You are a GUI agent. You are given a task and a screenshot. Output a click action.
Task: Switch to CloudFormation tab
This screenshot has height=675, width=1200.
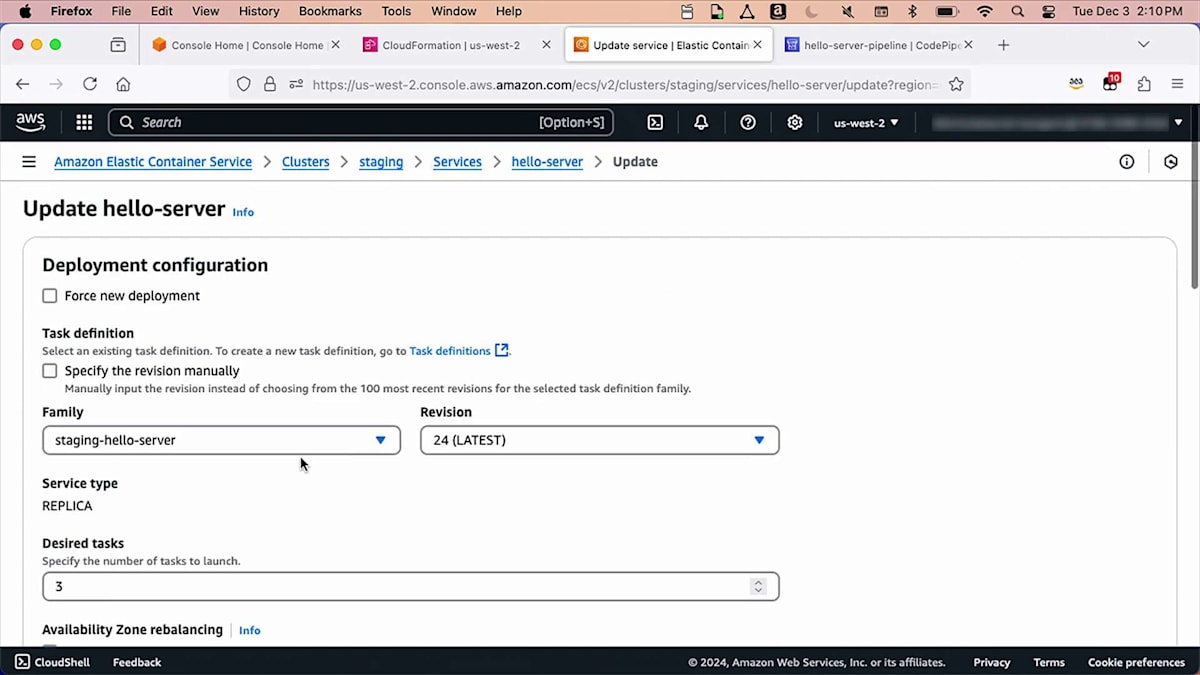(x=451, y=45)
